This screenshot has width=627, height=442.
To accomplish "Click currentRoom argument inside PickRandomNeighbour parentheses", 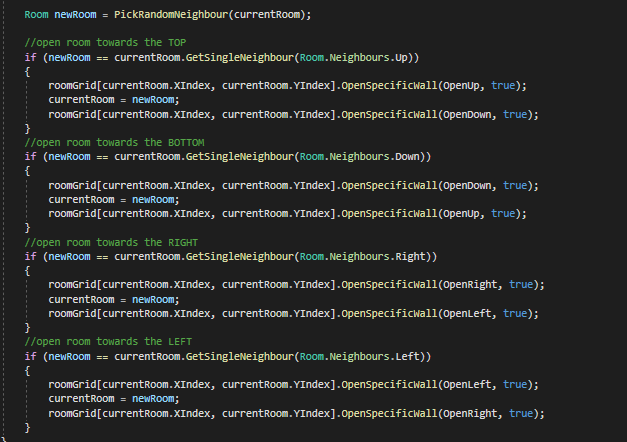I will point(269,15).
